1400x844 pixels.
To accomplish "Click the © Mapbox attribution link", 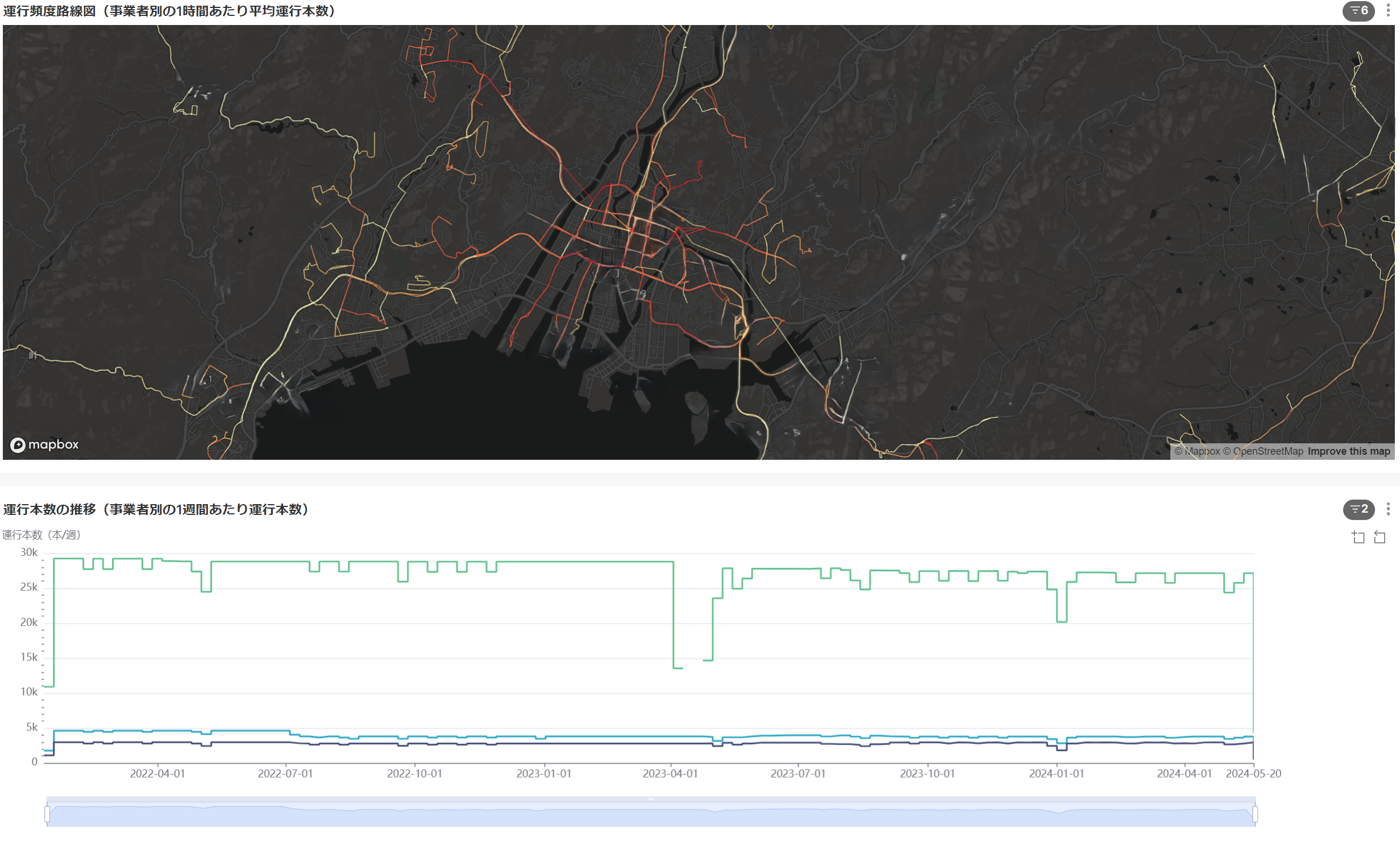I will [1197, 451].
